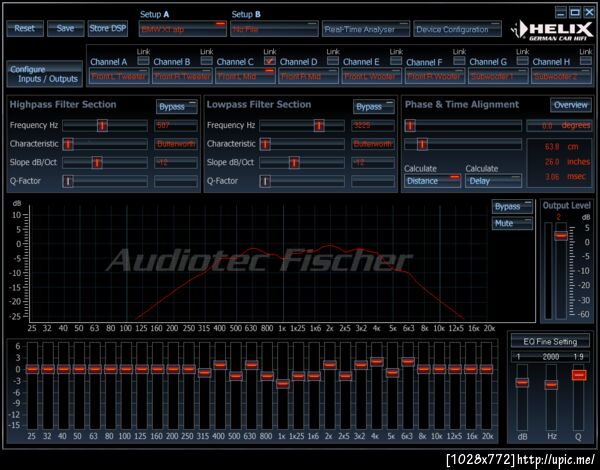The width and height of the screenshot is (600, 470).
Task: Select Channel D Front R Mid
Action: point(308,76)
